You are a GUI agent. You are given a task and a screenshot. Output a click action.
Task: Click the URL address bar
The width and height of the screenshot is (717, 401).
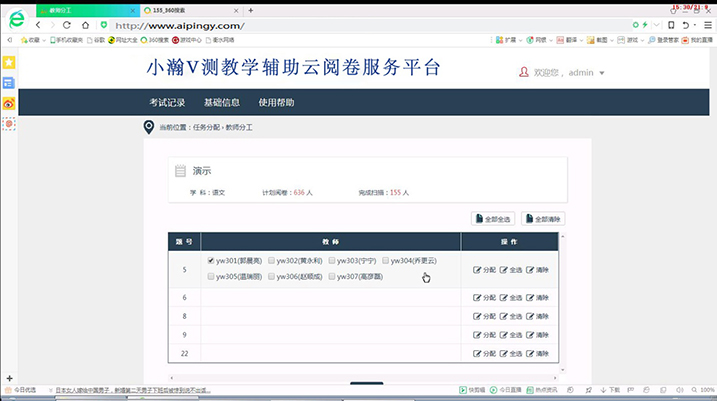coord(350,25)
